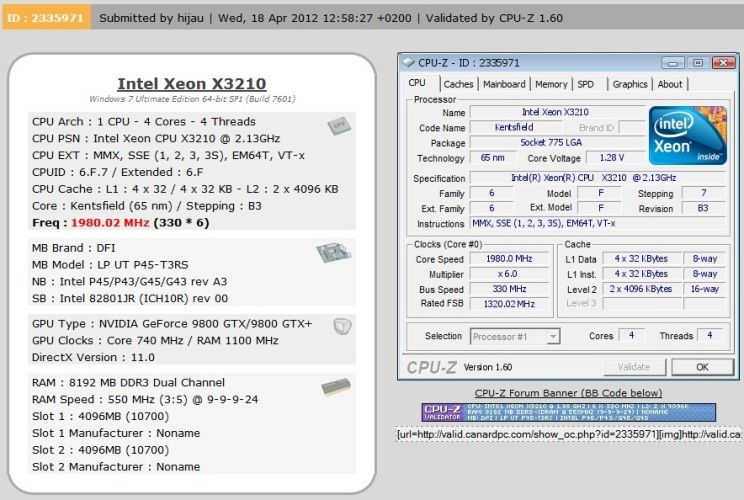Viewport: 744px width, 500px height.
Task: Click the MB Model : LP UT P45-T3RS line
Action: (x=110, y=265)
